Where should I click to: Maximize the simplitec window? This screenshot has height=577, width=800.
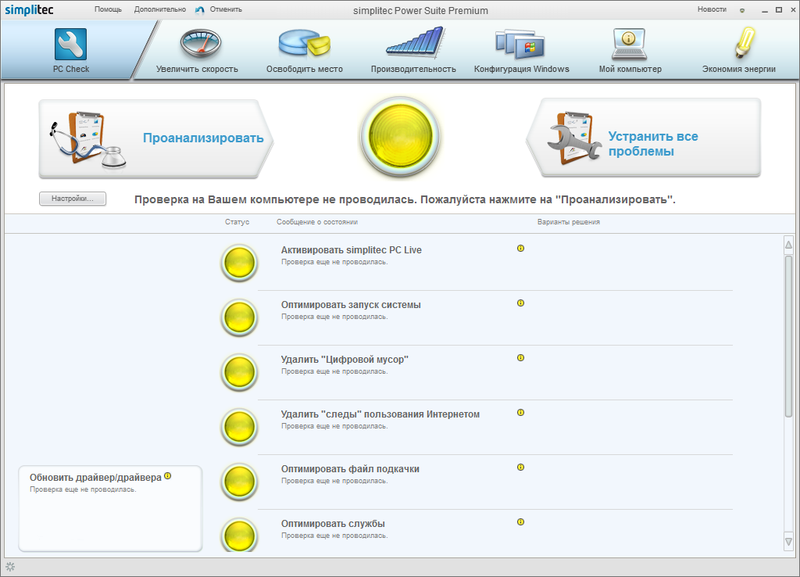[779, 10]
